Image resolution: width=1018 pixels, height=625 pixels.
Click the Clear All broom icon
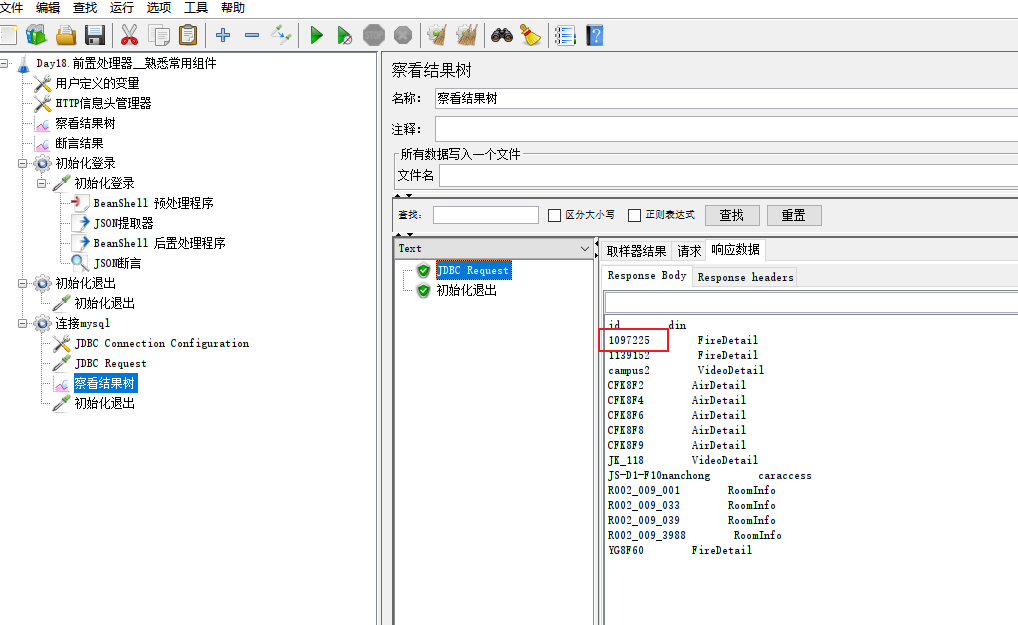[467, 35]
